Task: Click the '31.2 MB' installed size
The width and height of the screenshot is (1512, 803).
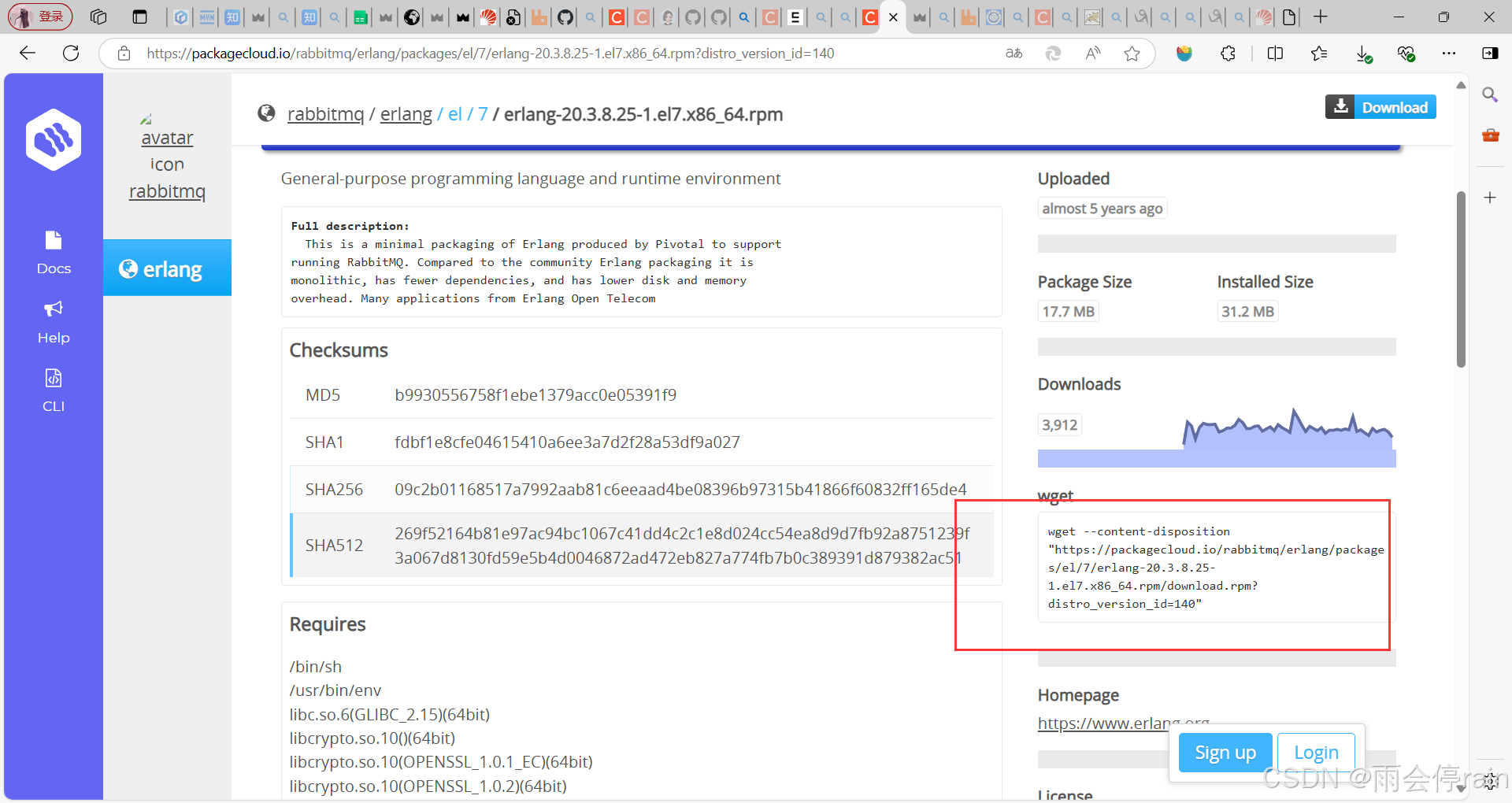Action: tap(1247, 312)
